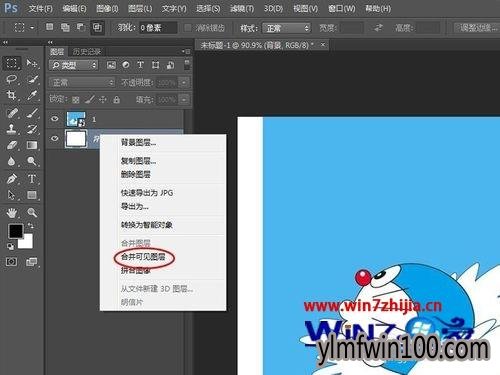500x375 pixels.
Task: Open the 样式 style dropdown
Action: point(286,28)
